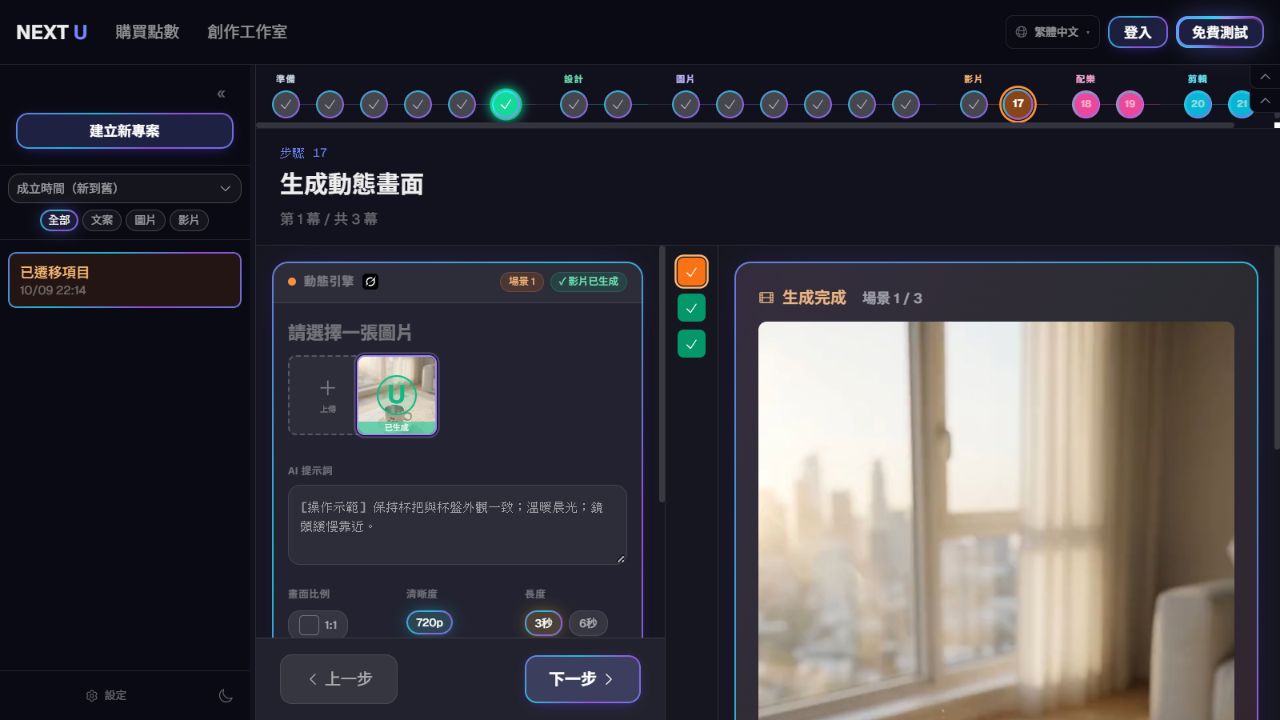The width and height of the screenshot is (1280, 720).
Task: Click the 第 1 幕 / 共 3 幕 text
Action: (329, 219)
